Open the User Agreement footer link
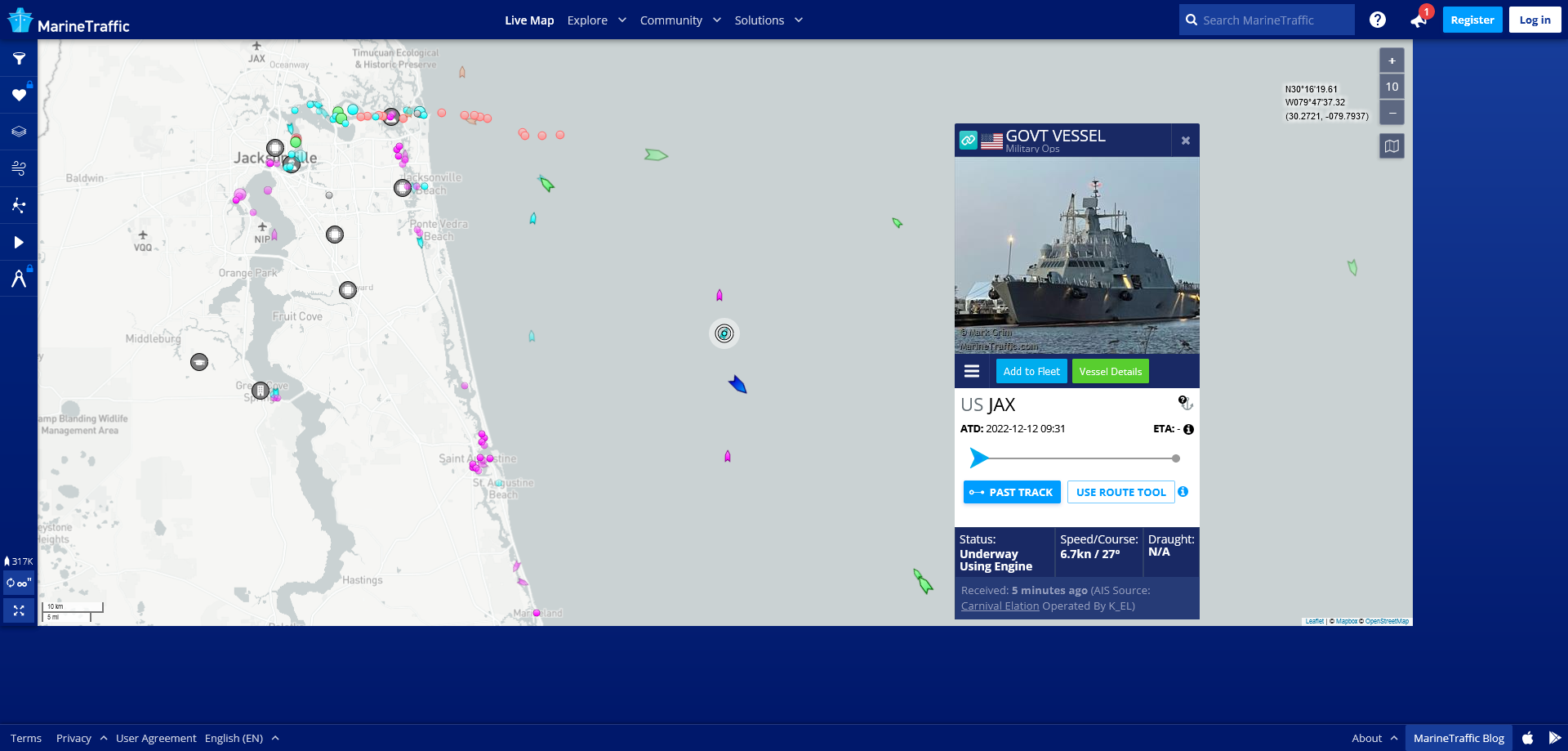Image resolution: width=1568 pixels, height=751 pixels. [x=156, y=738]
